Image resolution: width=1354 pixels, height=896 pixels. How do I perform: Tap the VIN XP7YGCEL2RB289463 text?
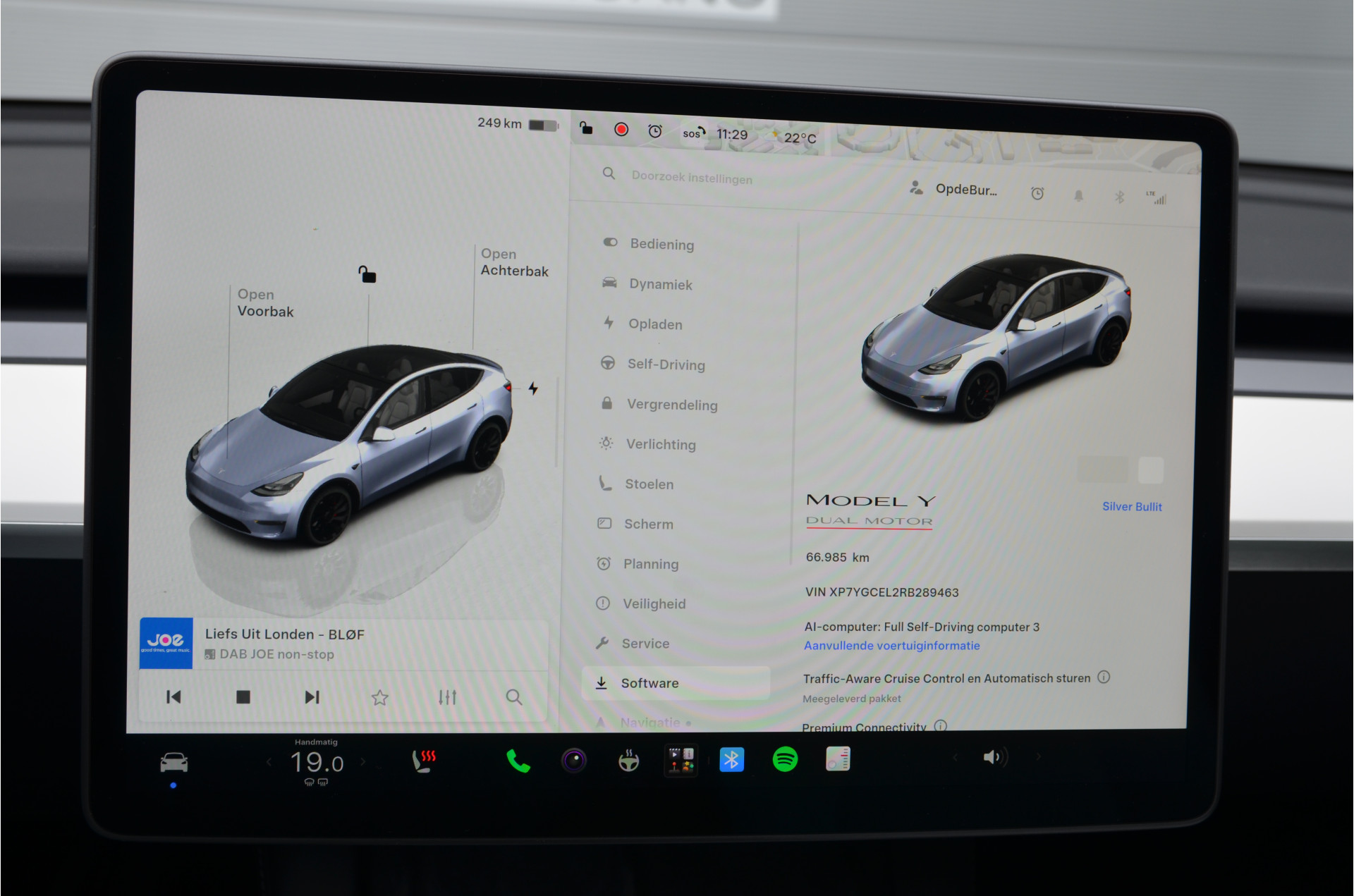click(882, 592)
